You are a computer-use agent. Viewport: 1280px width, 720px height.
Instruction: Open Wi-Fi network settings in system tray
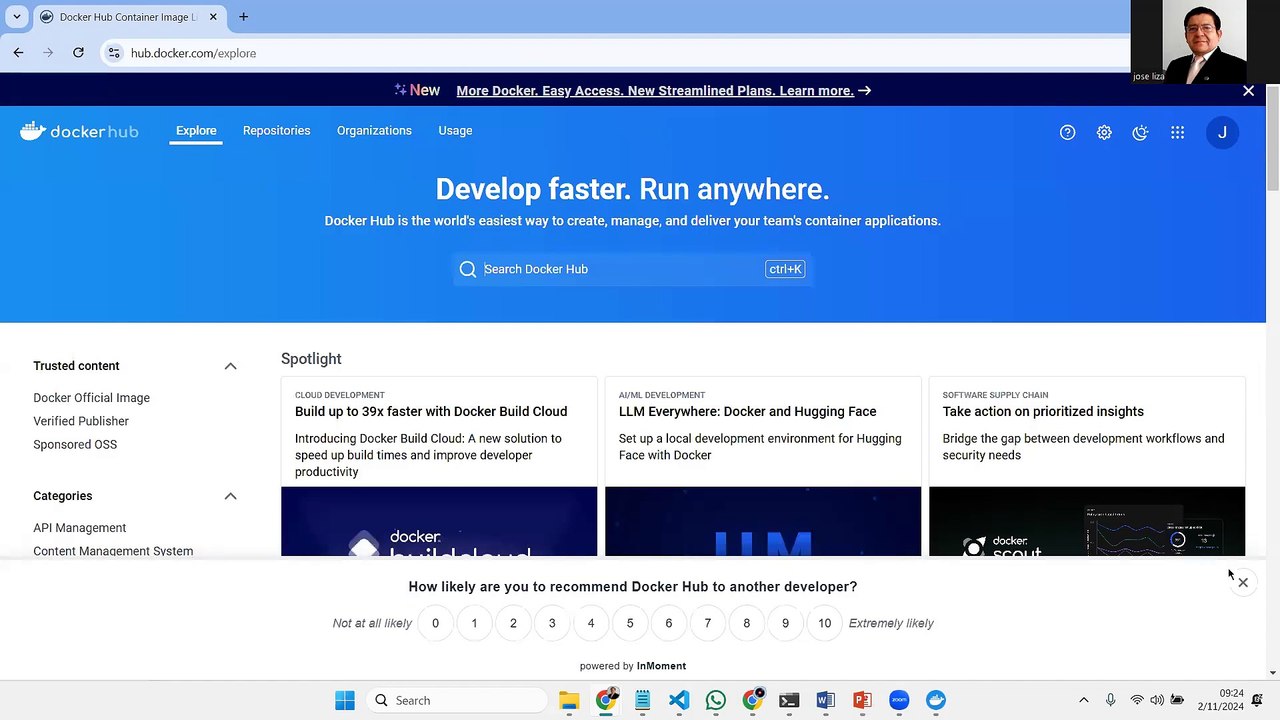pyautogui.click(x=1137, y=700)
